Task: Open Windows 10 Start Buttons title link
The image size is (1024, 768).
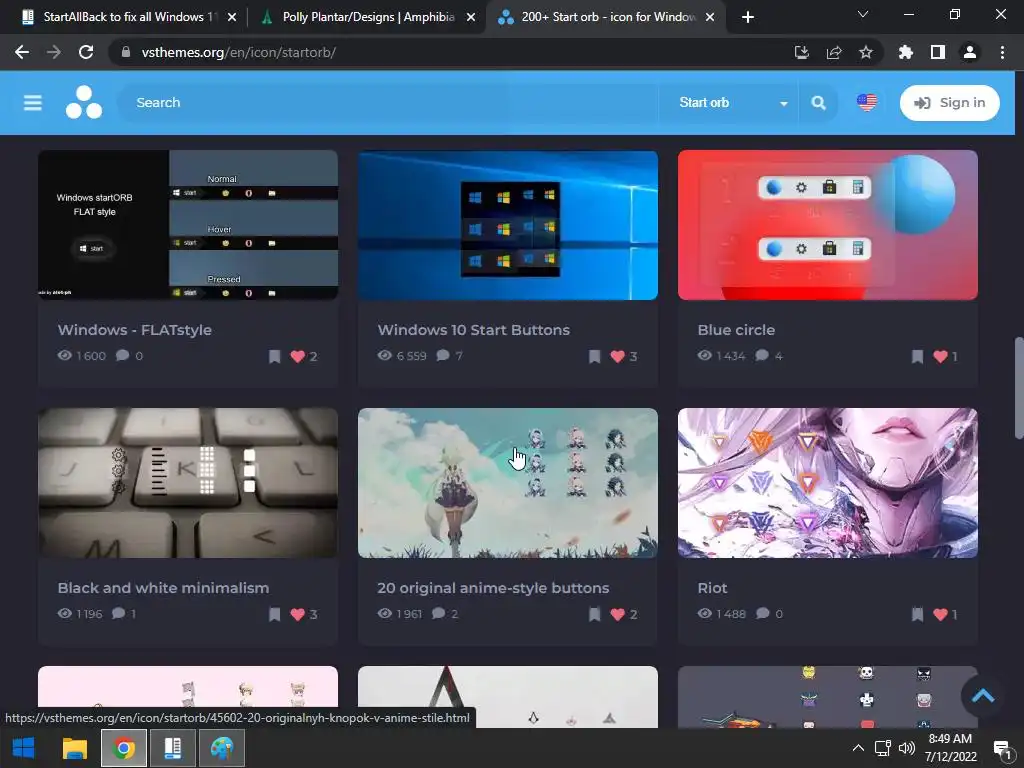Action: click(473, 330)
